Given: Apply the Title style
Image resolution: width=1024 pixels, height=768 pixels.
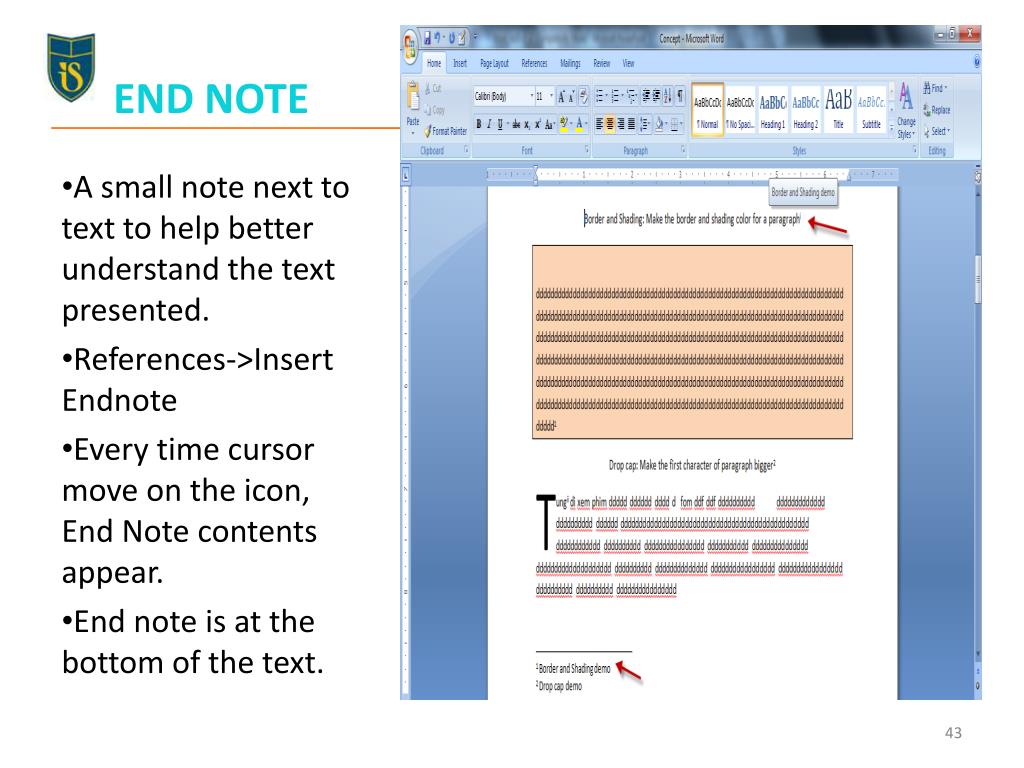Looking at the screenshot, I should [839, 109].
